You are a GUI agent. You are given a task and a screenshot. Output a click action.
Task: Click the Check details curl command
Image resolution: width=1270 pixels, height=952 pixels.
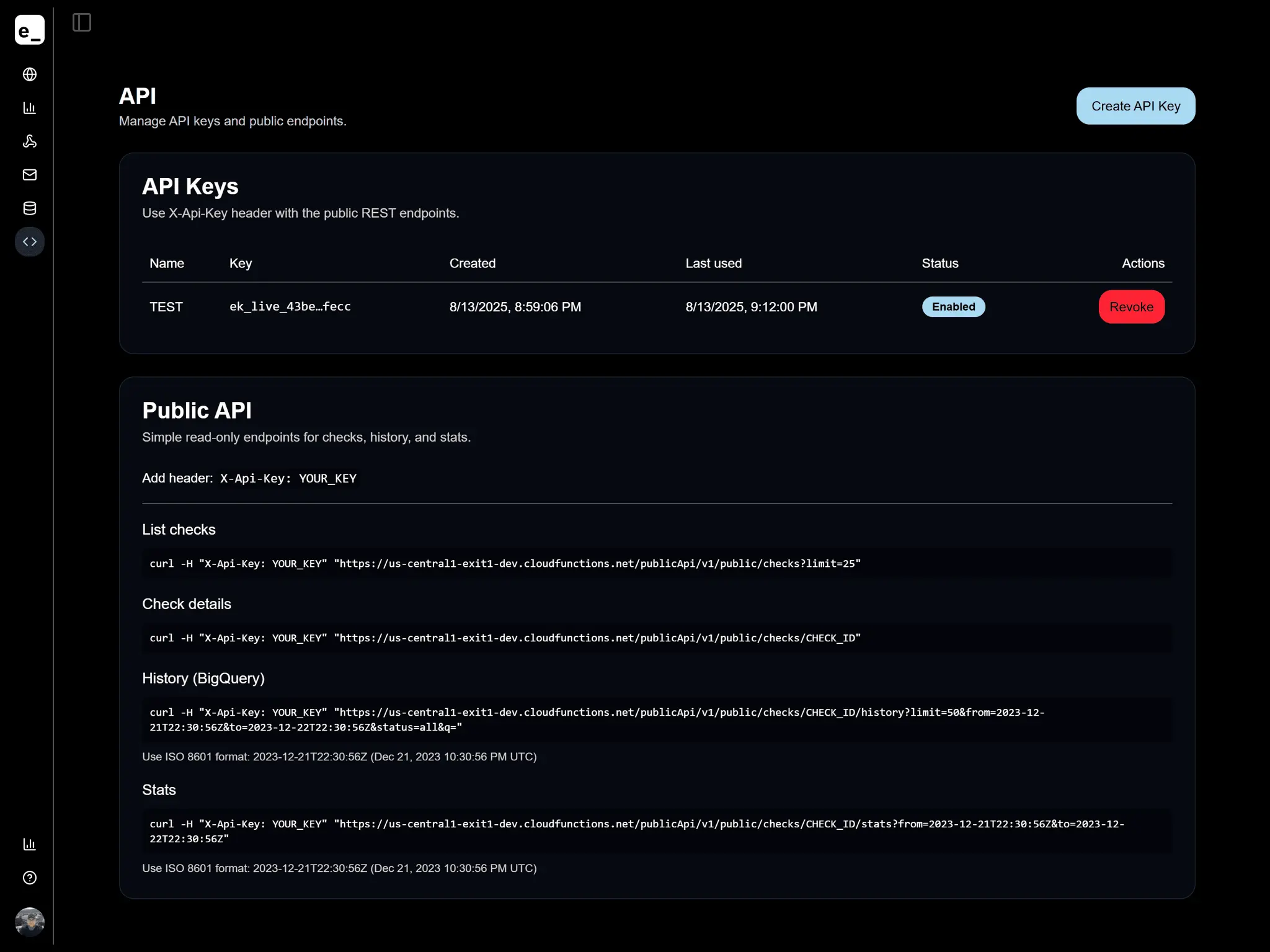tap(657, 638)
